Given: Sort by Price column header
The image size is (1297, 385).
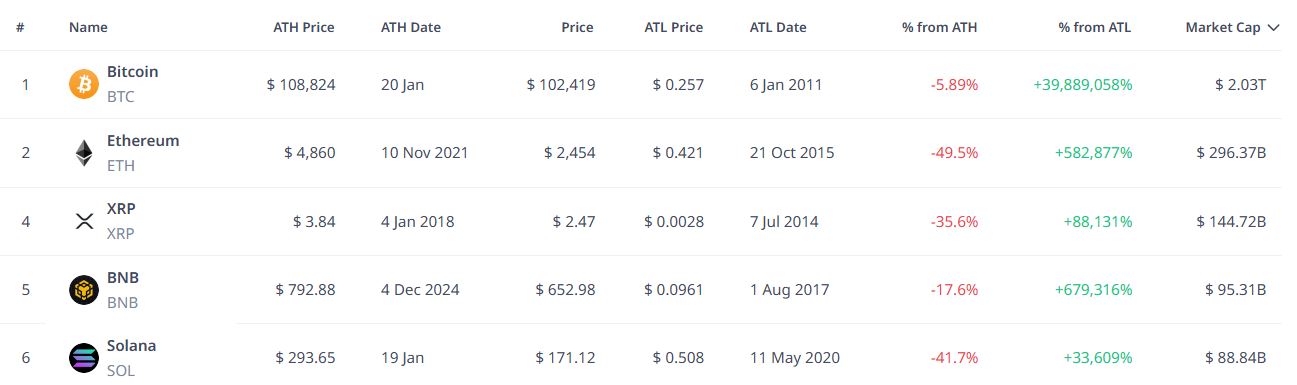Looking at the screenshot, I should (x=577, y=28).
